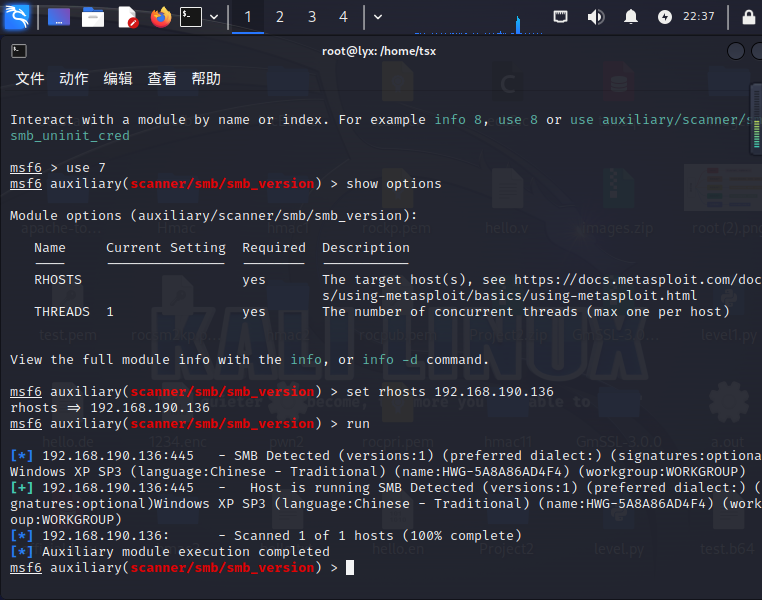Switch to workspace 1
Image resolution: width=762 pixels, height=600 pixels.
248,17
